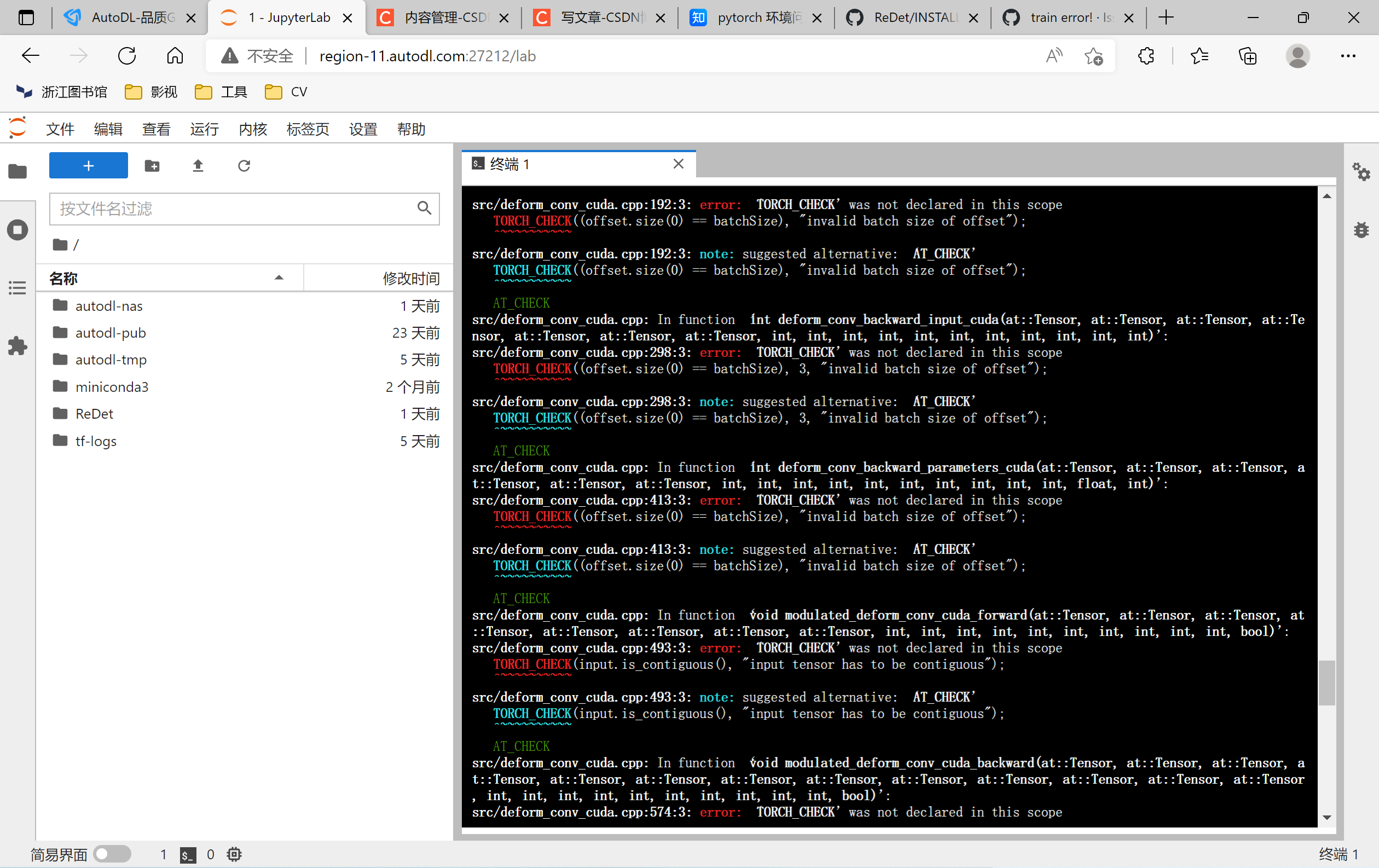The image size is (1379, 868).
Task: Open the settings gear on right edge
Action: 1362,172
